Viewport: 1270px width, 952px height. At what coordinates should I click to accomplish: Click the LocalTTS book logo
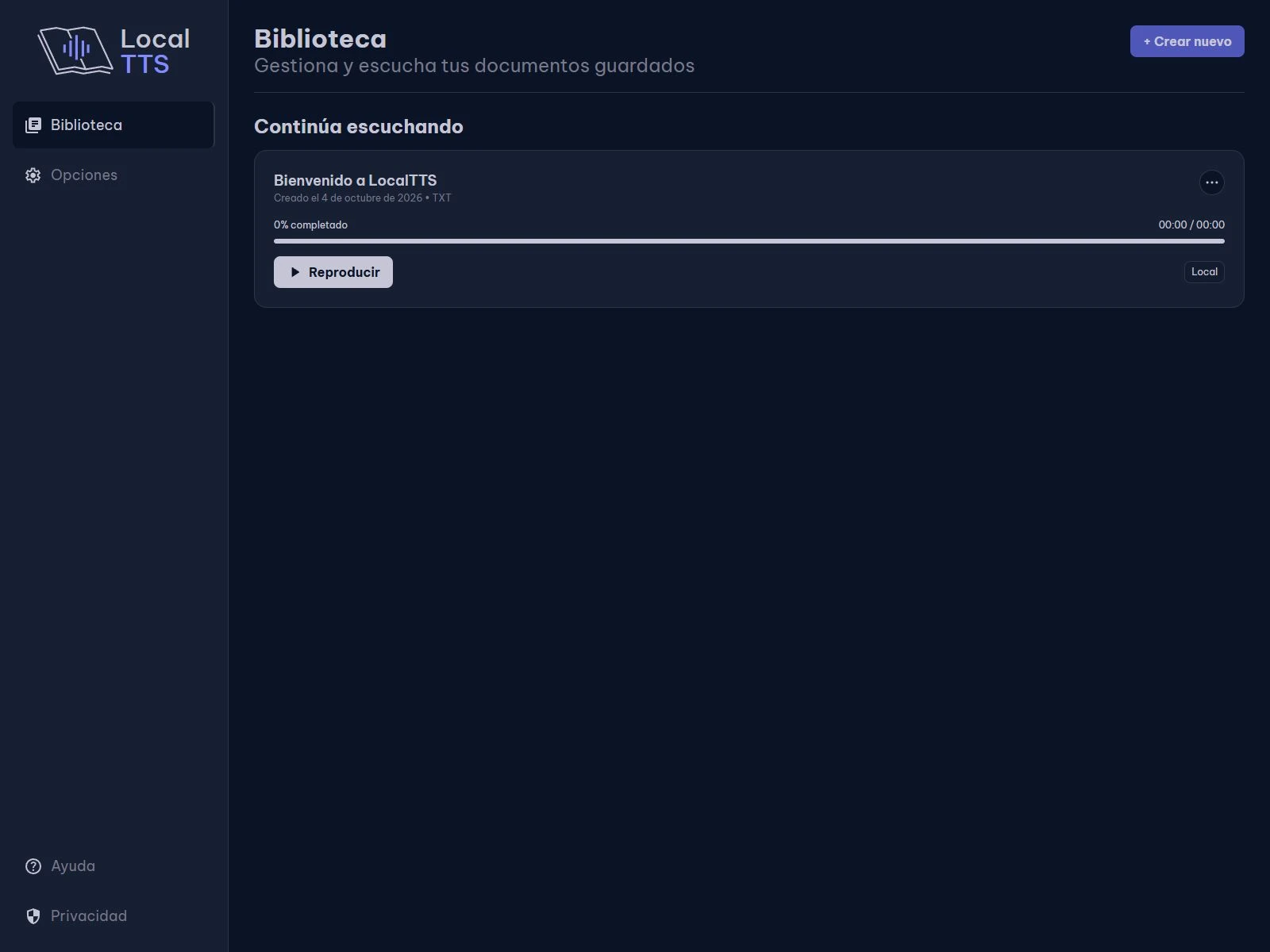click(x=75, y=51)
